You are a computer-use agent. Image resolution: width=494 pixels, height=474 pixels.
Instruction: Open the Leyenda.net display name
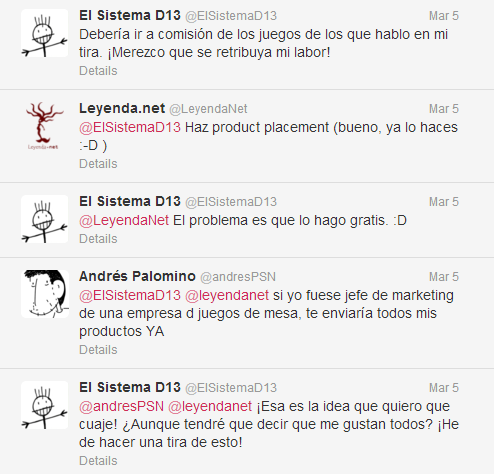(122, 108)
